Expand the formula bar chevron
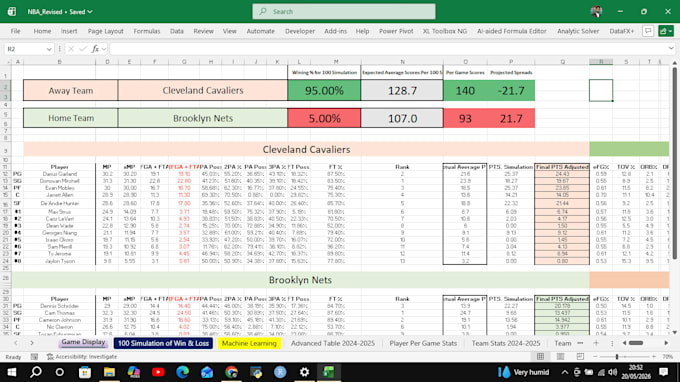This screenshot has width=680, height=382. [x=671, y=49]
